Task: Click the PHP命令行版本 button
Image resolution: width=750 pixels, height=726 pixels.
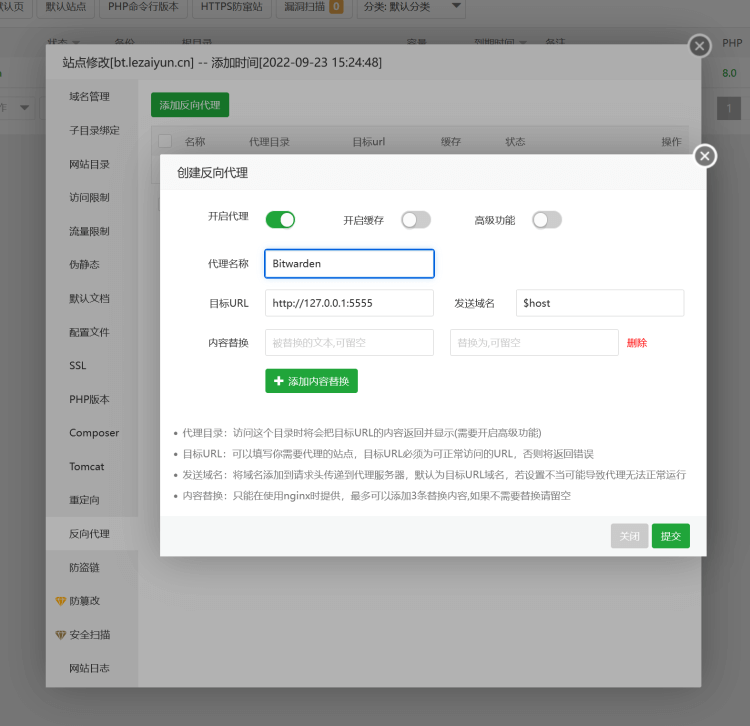Action: [143, 7]
